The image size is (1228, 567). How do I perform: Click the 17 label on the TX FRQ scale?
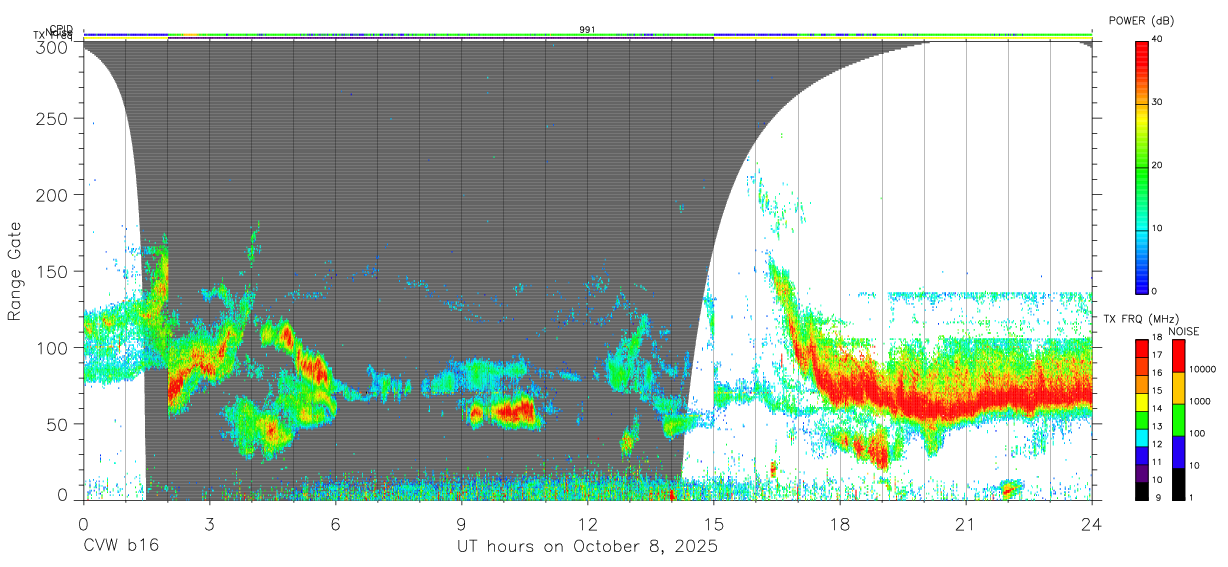click(1157, 355)
